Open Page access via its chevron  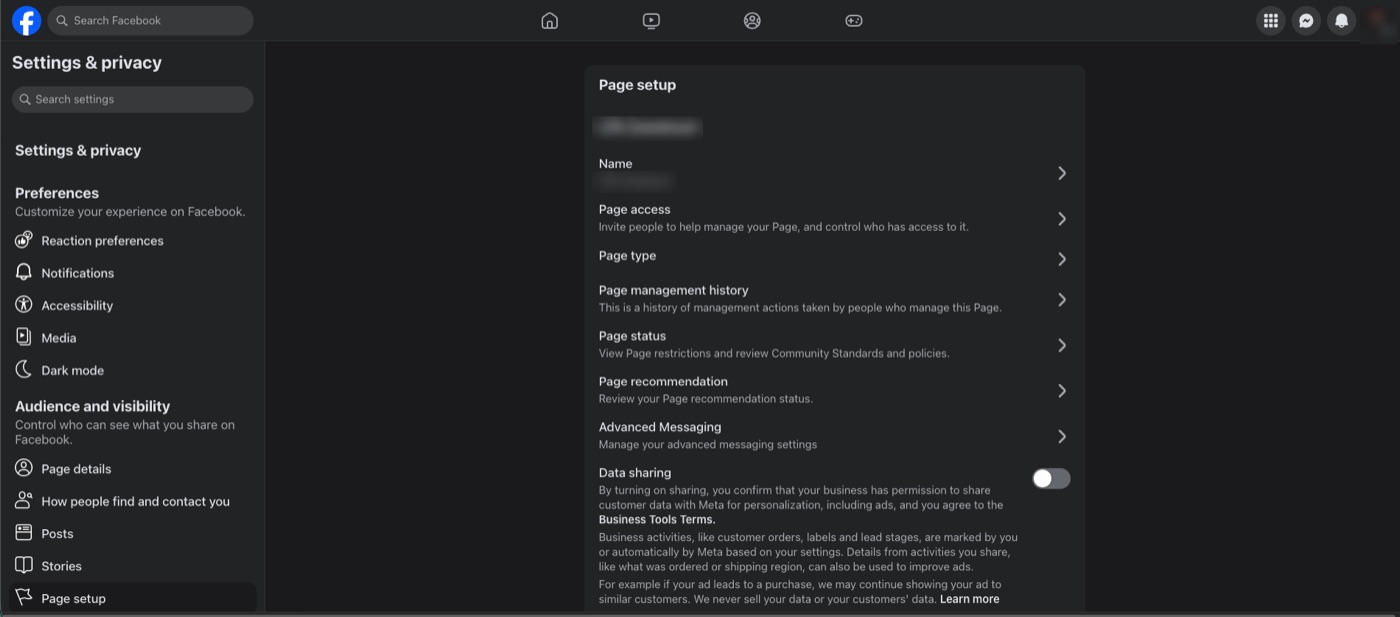pyautogui.click(x=1062, y=218)
